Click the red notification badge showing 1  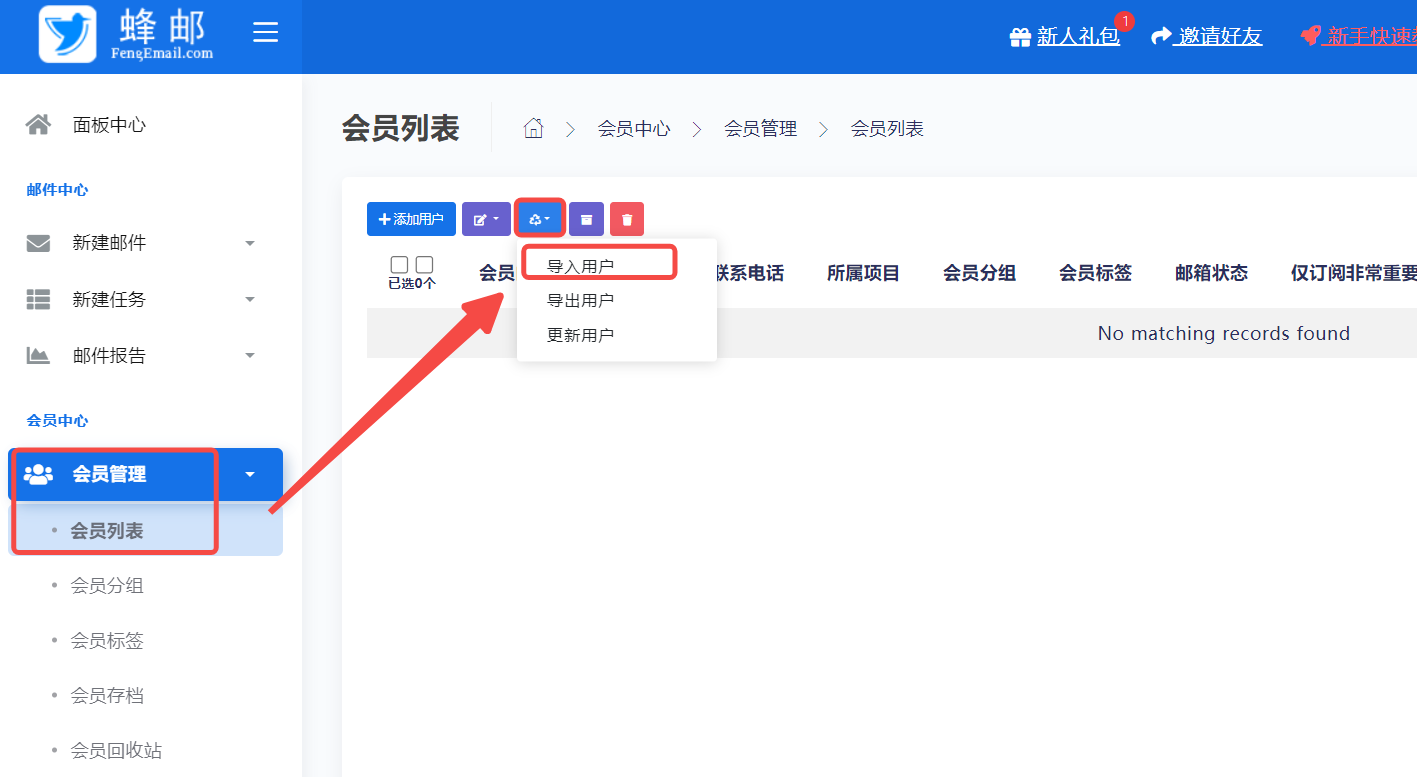pyautogui.click(x=1124, y=21)
